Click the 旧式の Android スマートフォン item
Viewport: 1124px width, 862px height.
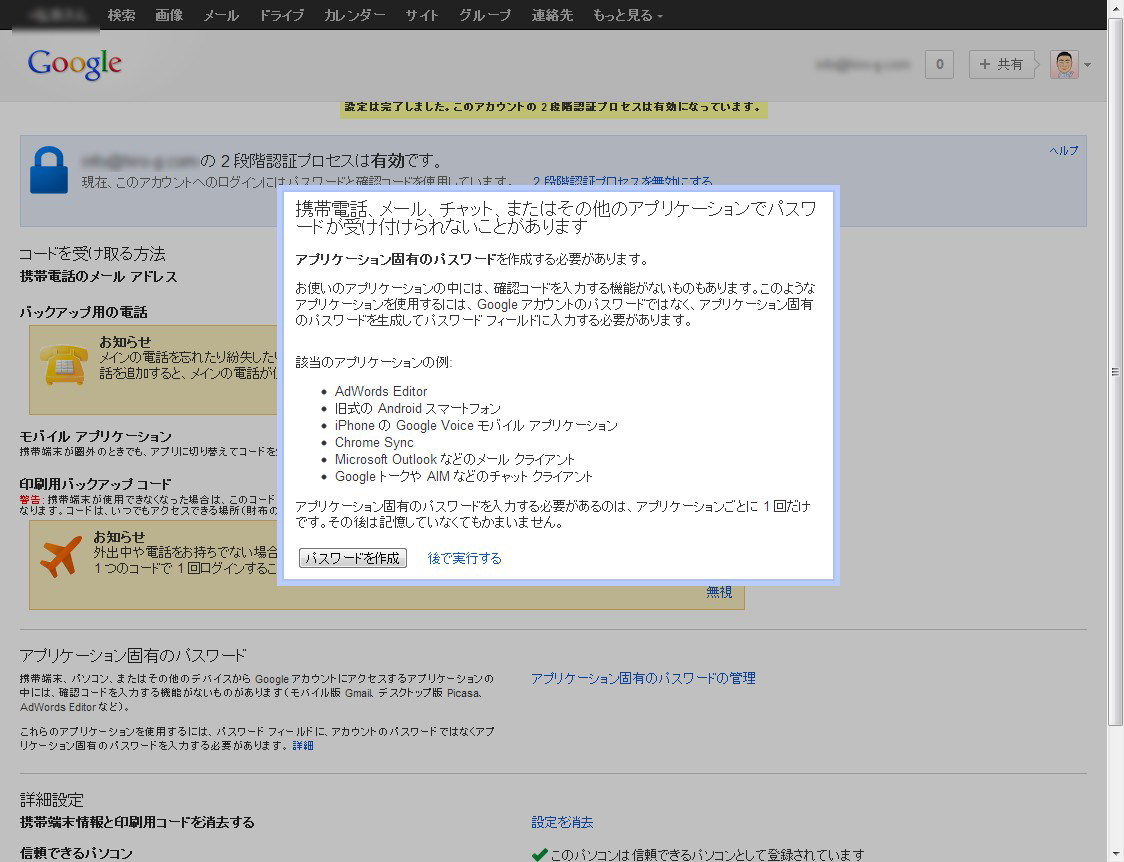click(418, 408)
